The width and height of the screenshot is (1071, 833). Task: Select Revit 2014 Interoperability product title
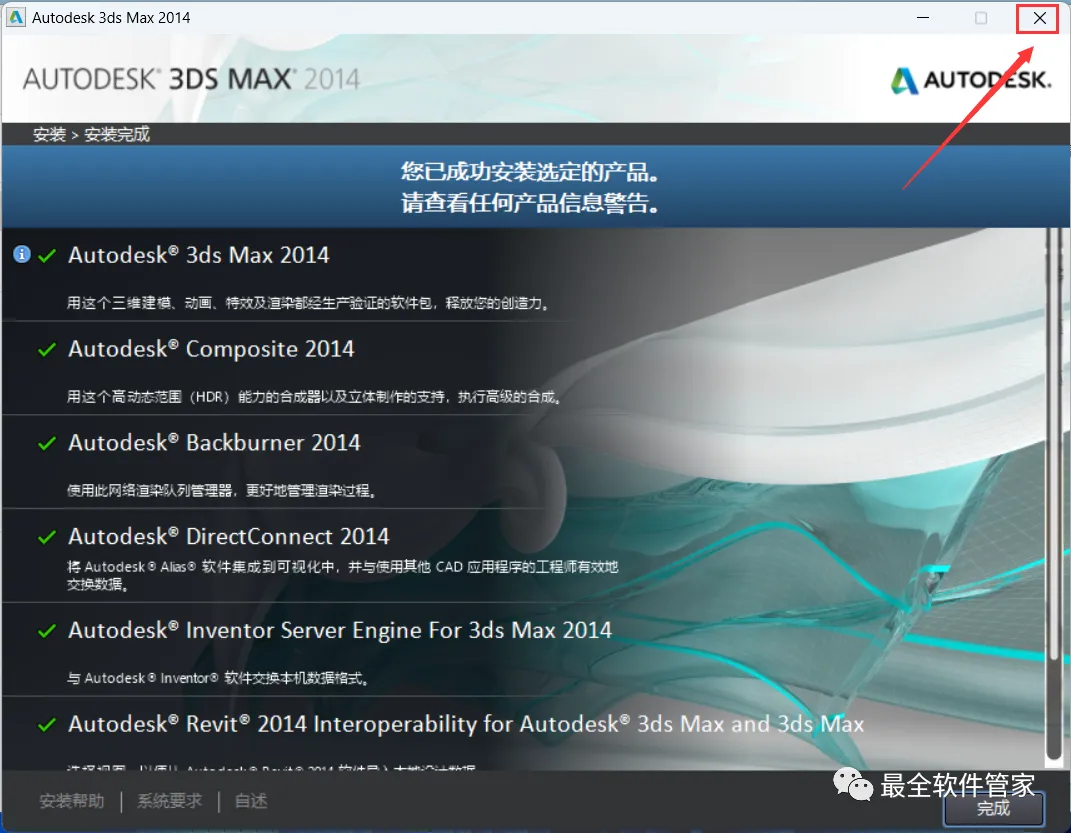467,724
